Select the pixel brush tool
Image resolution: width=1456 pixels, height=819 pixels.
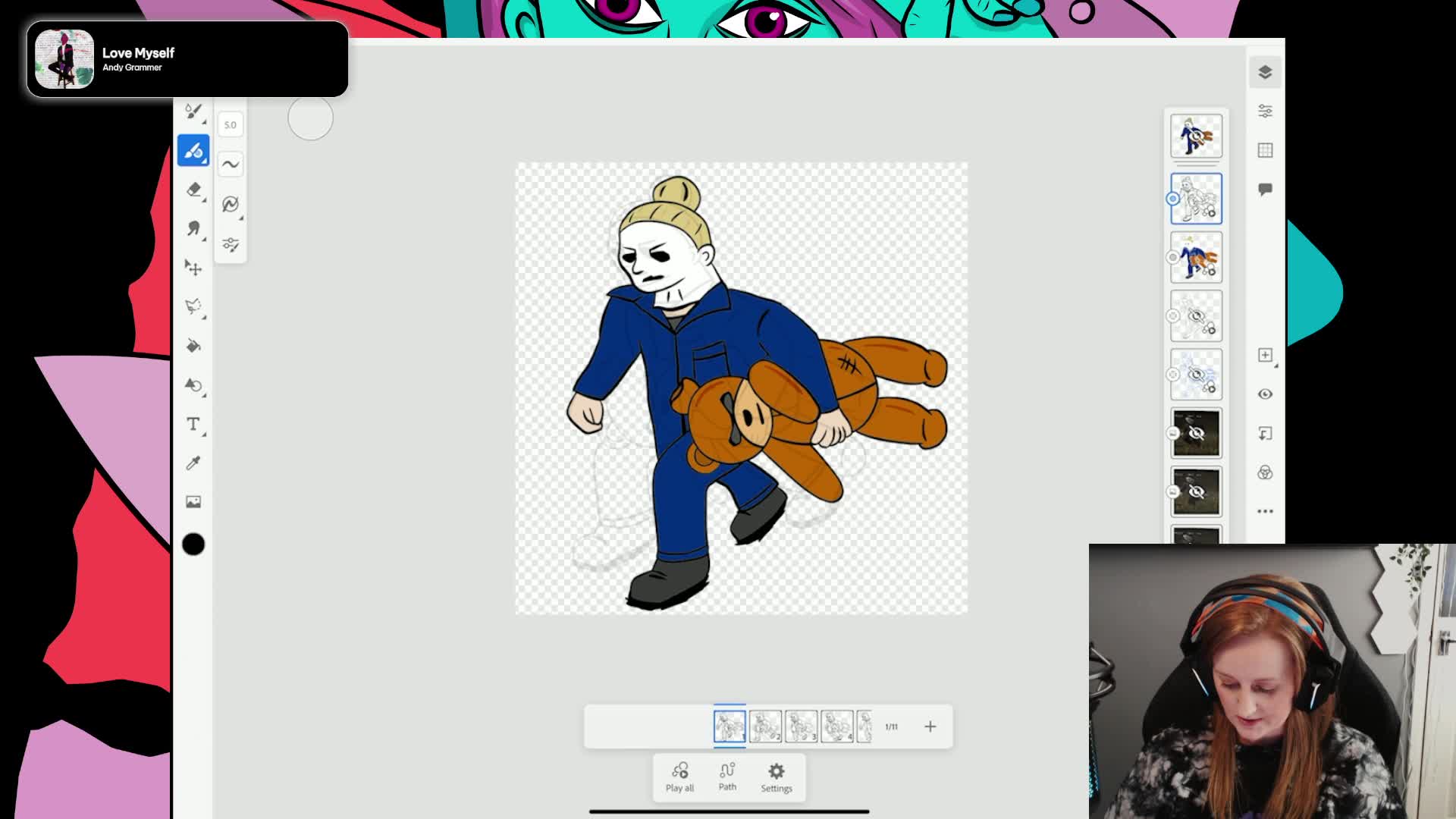[x=193, y=111]
